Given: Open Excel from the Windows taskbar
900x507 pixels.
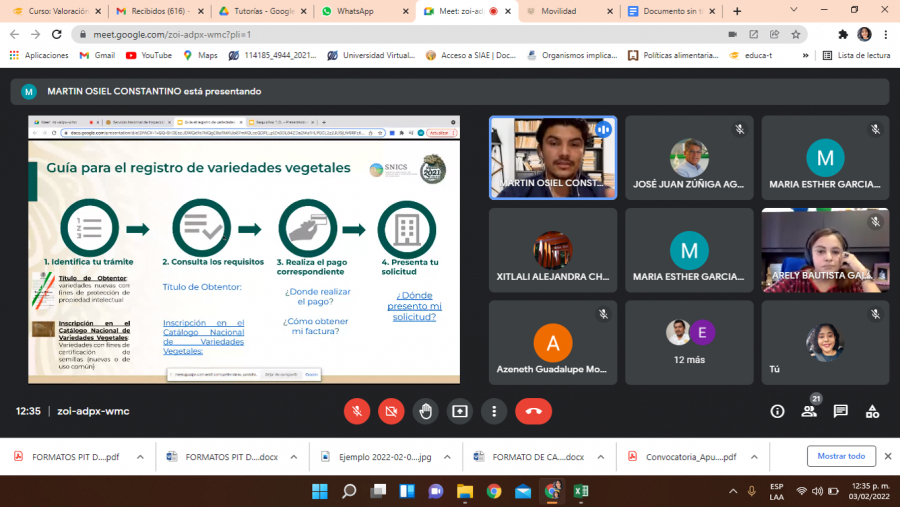Looking at the screenshot, I should point(581,491).
